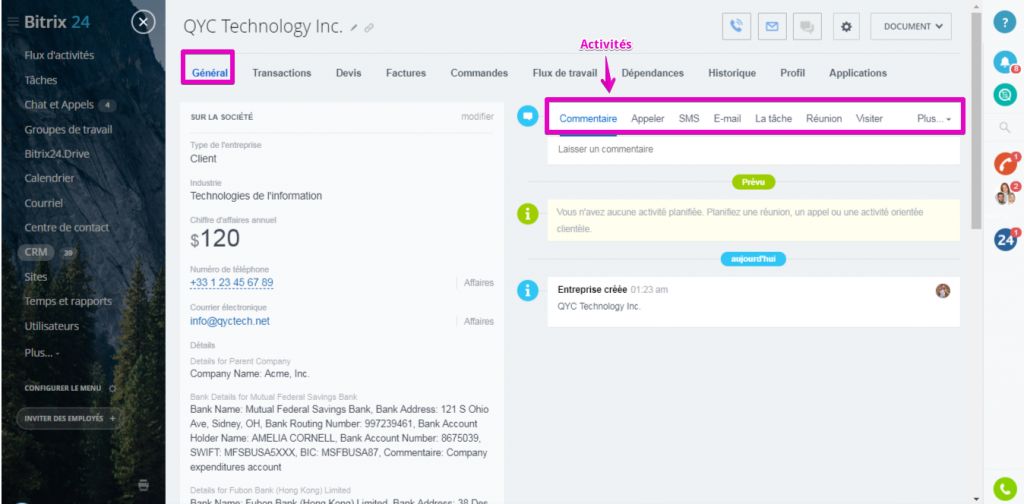Screen dimensions: 1024x504
Task: Click the phone call icon button in header
Action: pos(736,27)
